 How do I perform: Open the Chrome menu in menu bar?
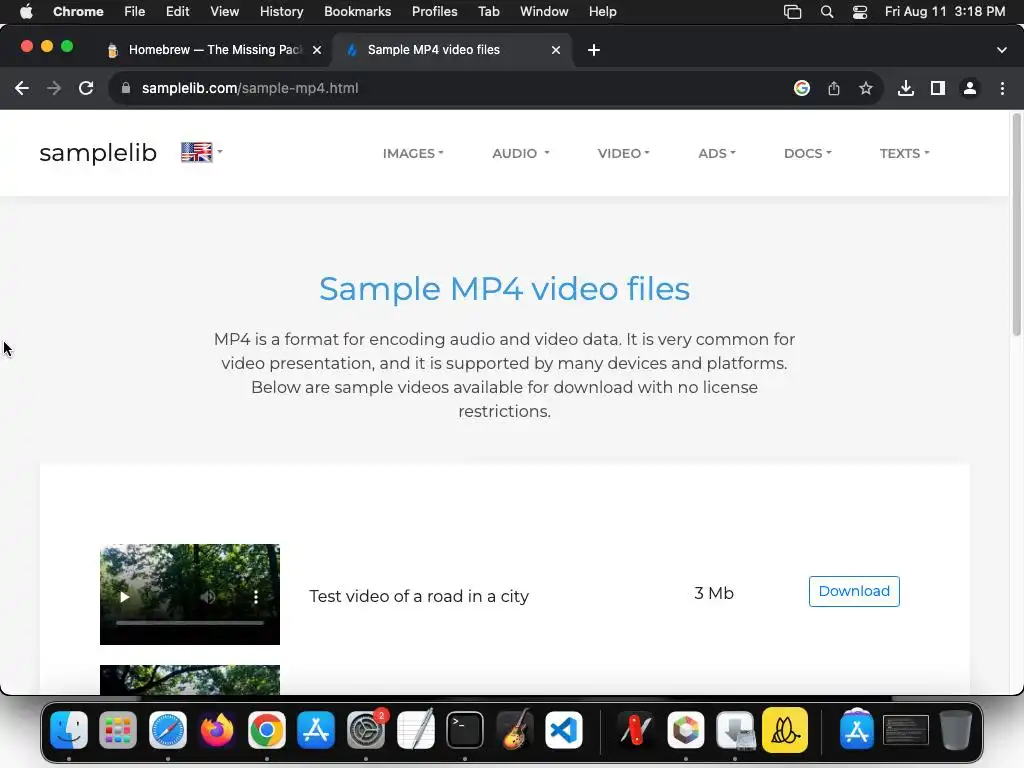coord(78,11)
